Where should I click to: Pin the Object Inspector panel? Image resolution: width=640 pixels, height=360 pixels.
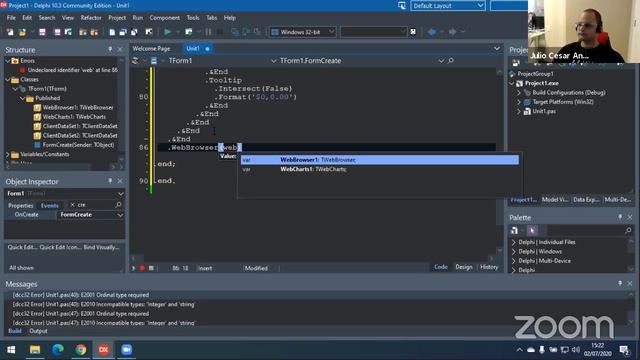(x=110, y=181)
